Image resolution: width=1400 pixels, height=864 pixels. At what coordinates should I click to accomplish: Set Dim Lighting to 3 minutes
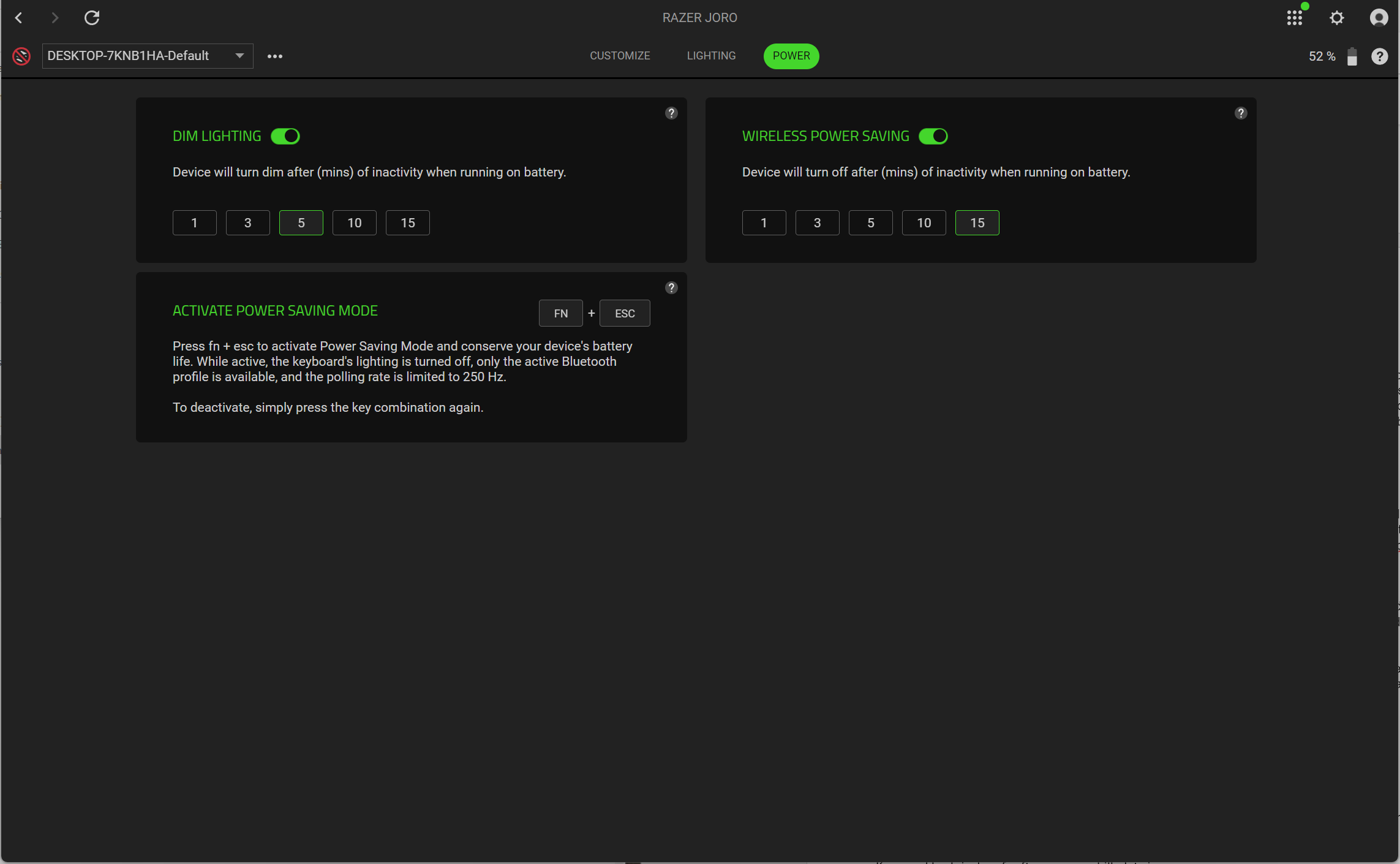coord(248,222)
